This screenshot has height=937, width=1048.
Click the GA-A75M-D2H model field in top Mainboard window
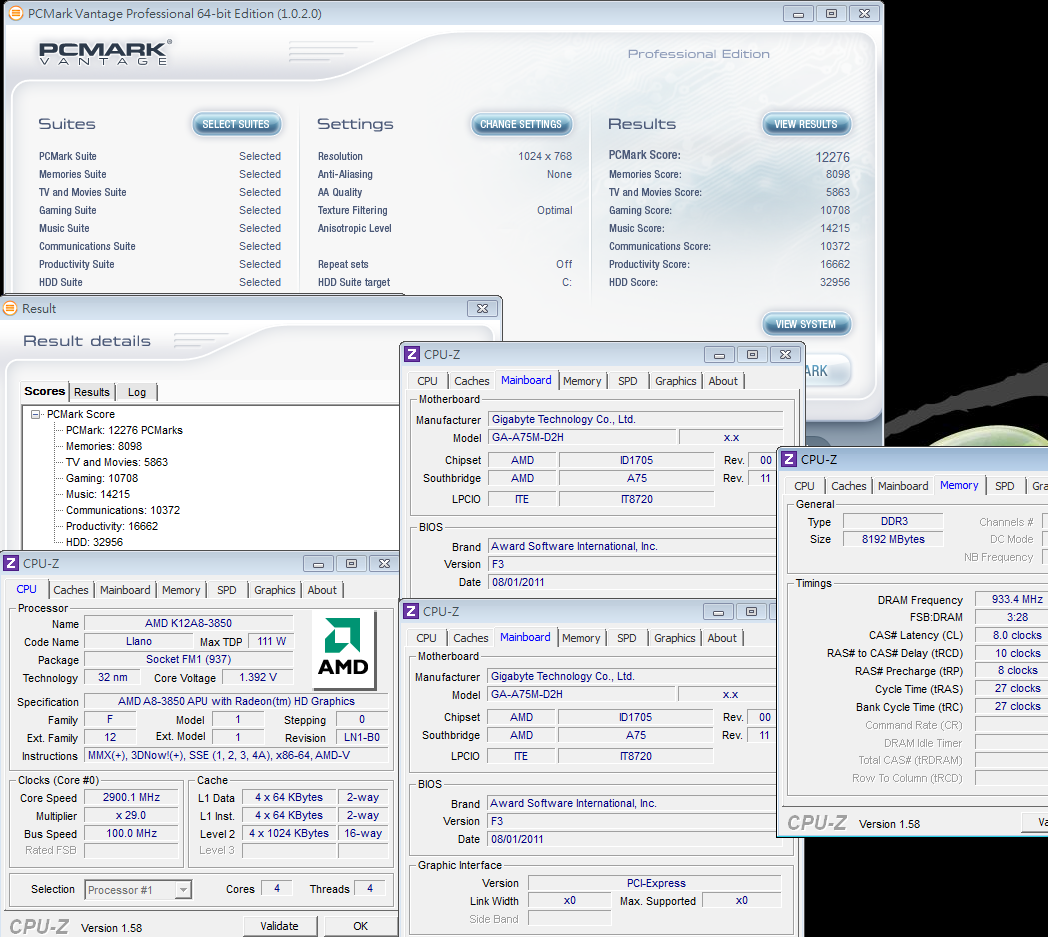[x=582, y=437]
